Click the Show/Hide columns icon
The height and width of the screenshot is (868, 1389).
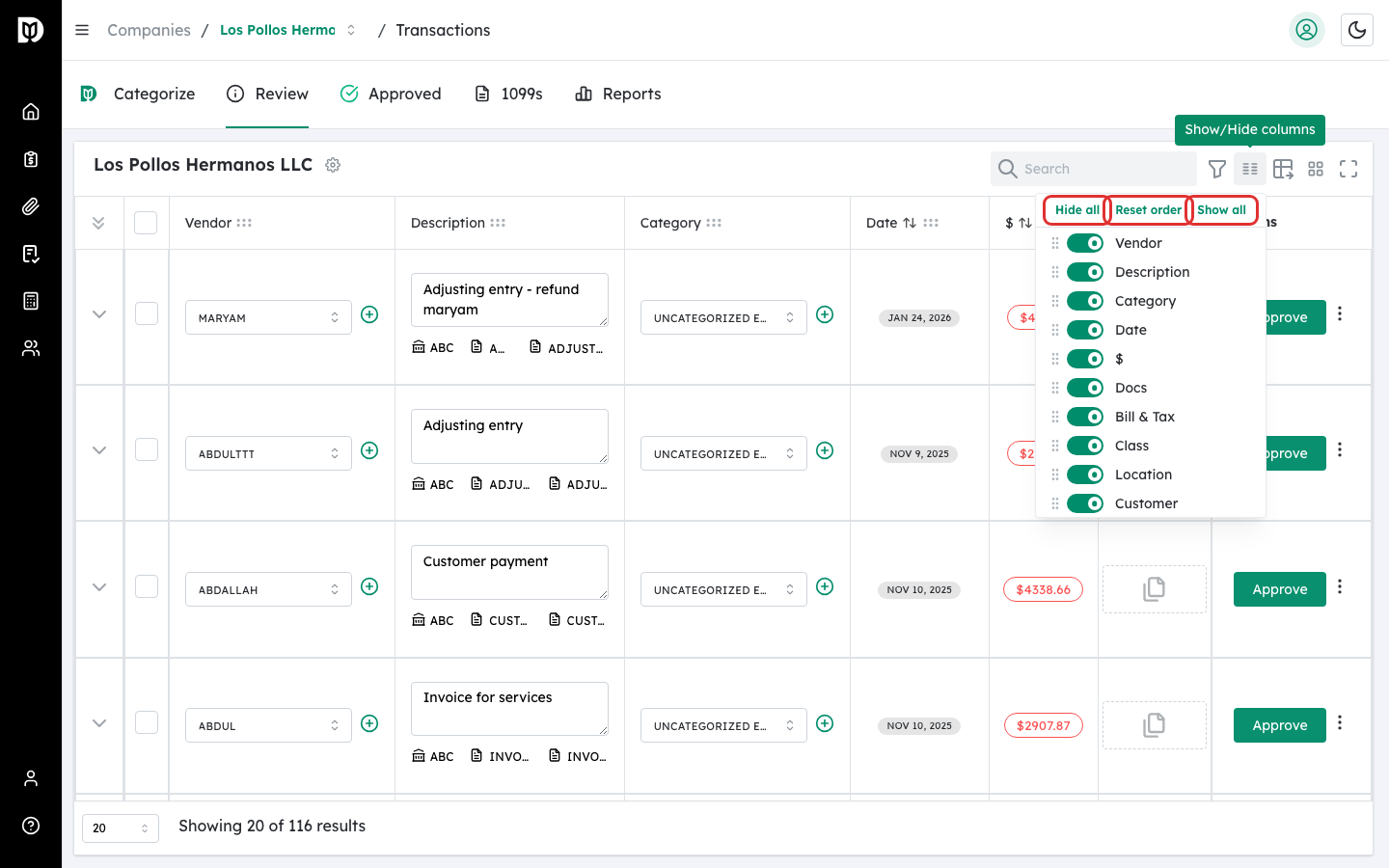click(x=1250, y=169)
